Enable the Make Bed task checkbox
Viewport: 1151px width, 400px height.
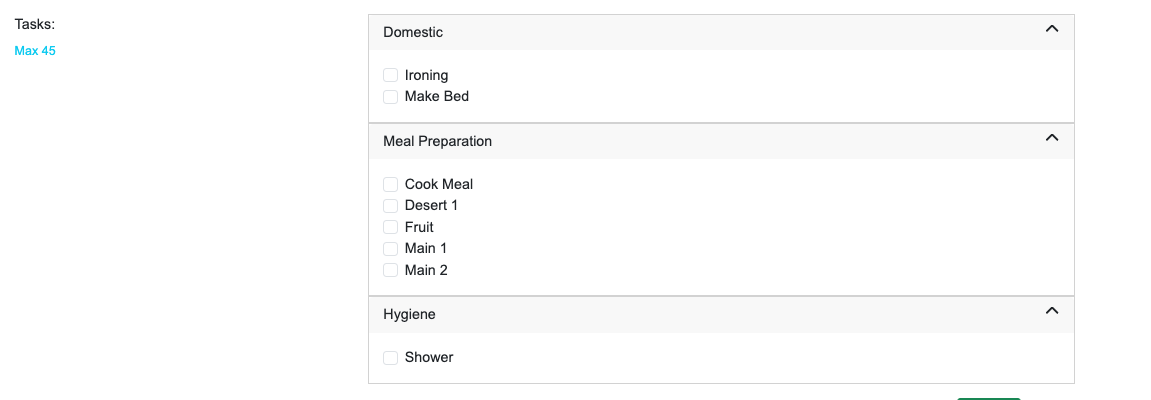point(391,97)
